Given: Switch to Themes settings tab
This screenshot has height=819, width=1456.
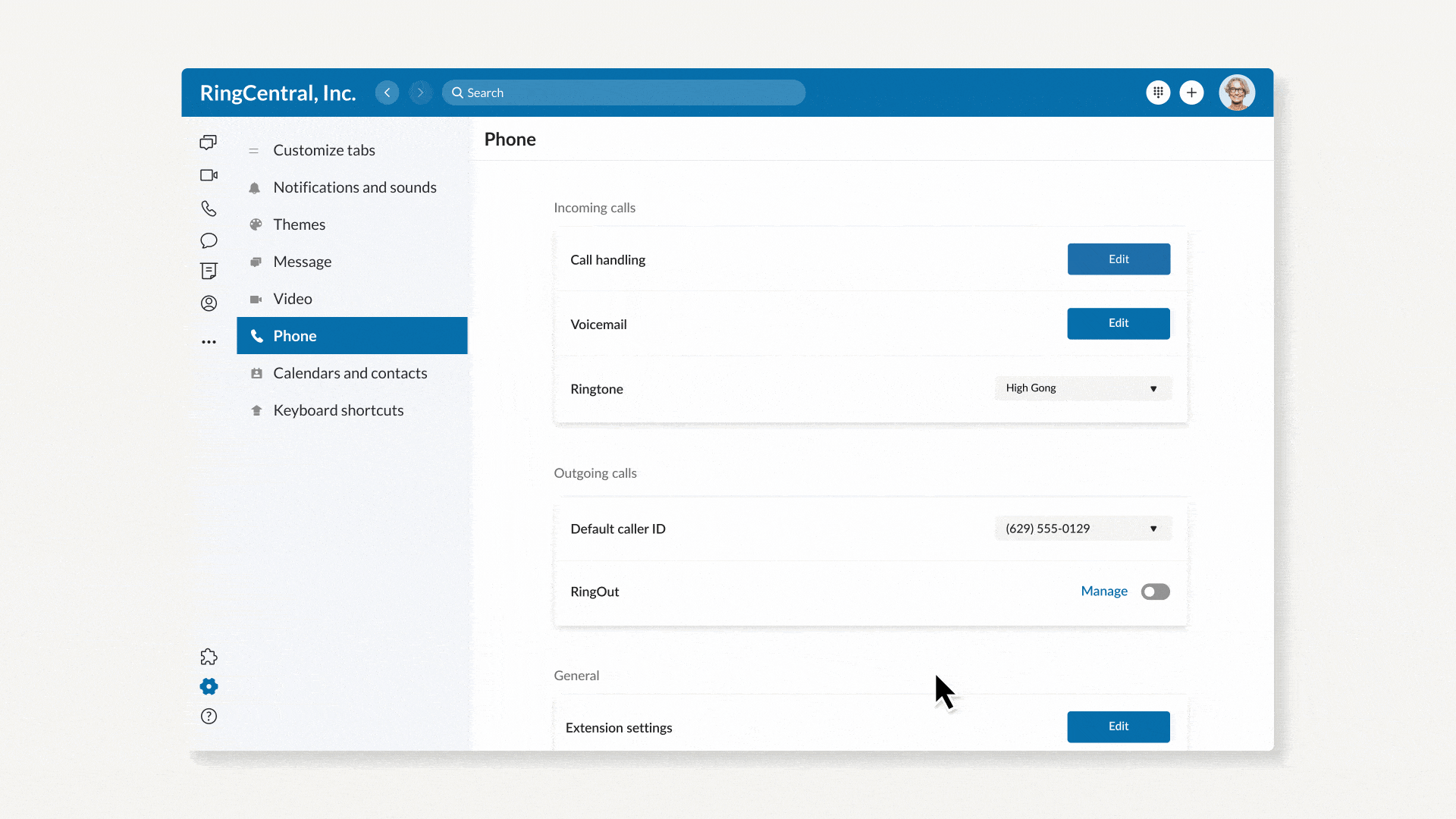Looking at the screenshot, I should click(299, 224).
